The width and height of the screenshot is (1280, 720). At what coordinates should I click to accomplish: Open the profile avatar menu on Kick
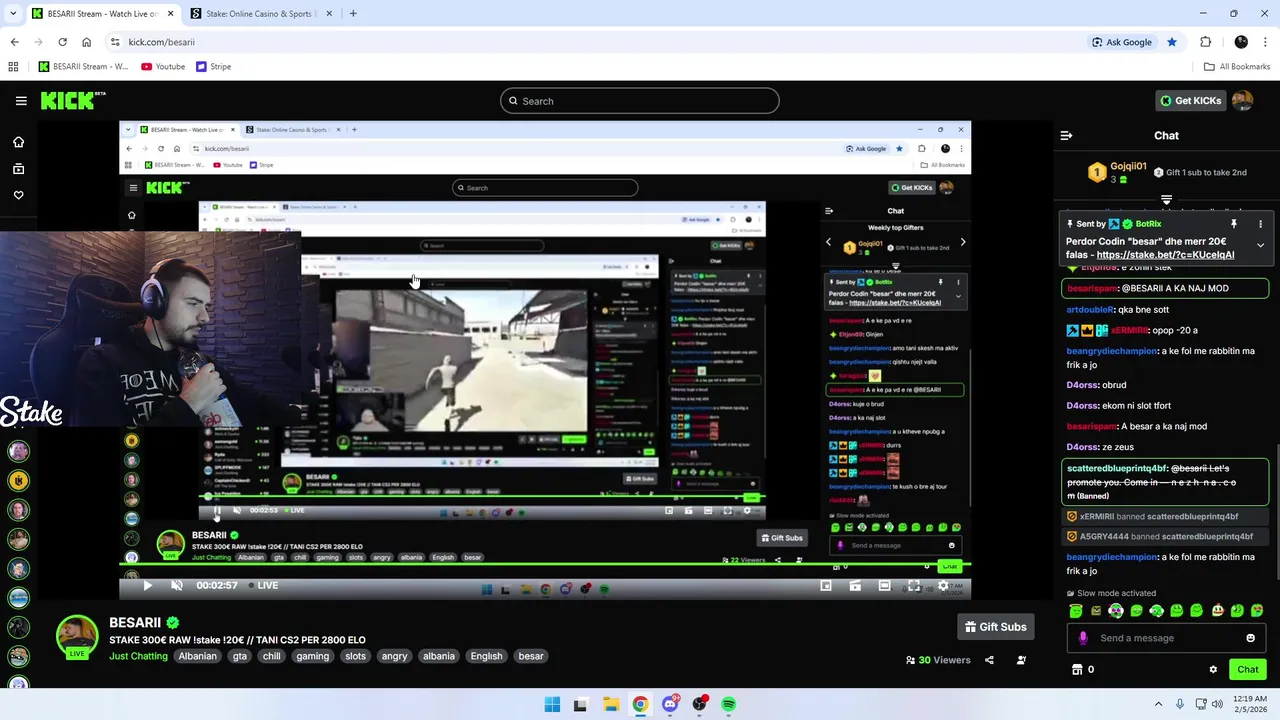tap(1242, 100)
